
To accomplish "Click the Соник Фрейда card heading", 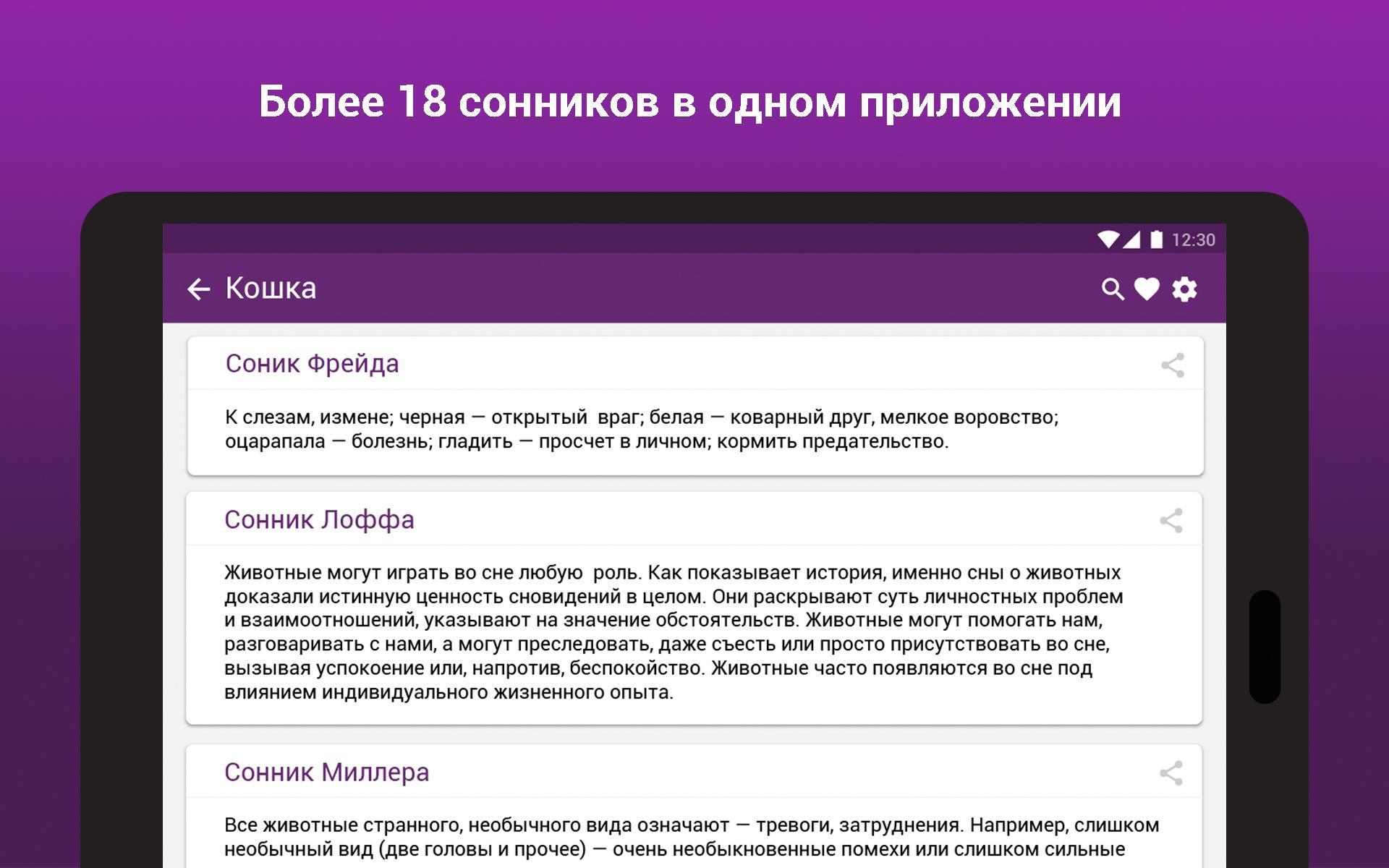I will 312,364.
